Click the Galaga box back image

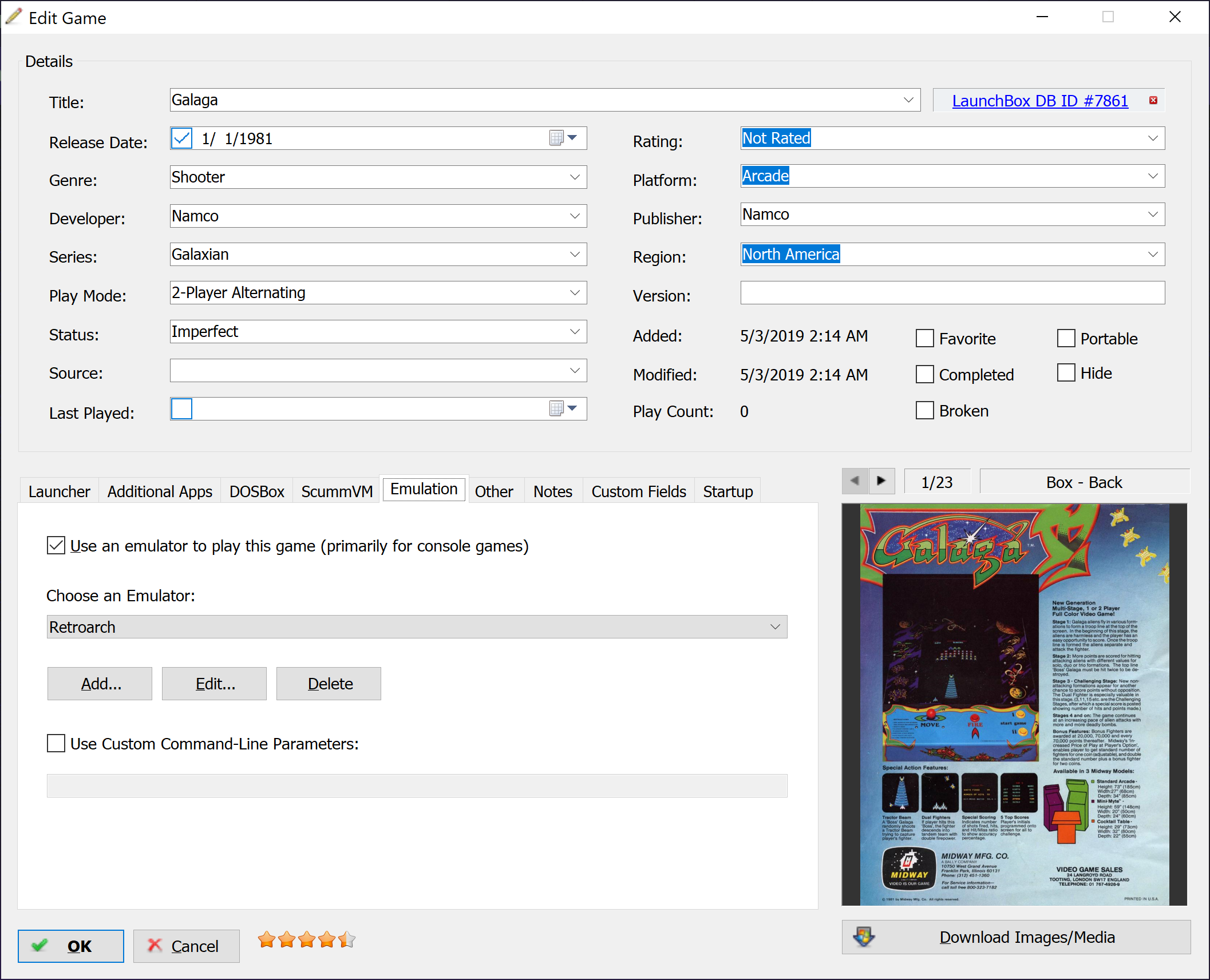(x=1014, y=704)
